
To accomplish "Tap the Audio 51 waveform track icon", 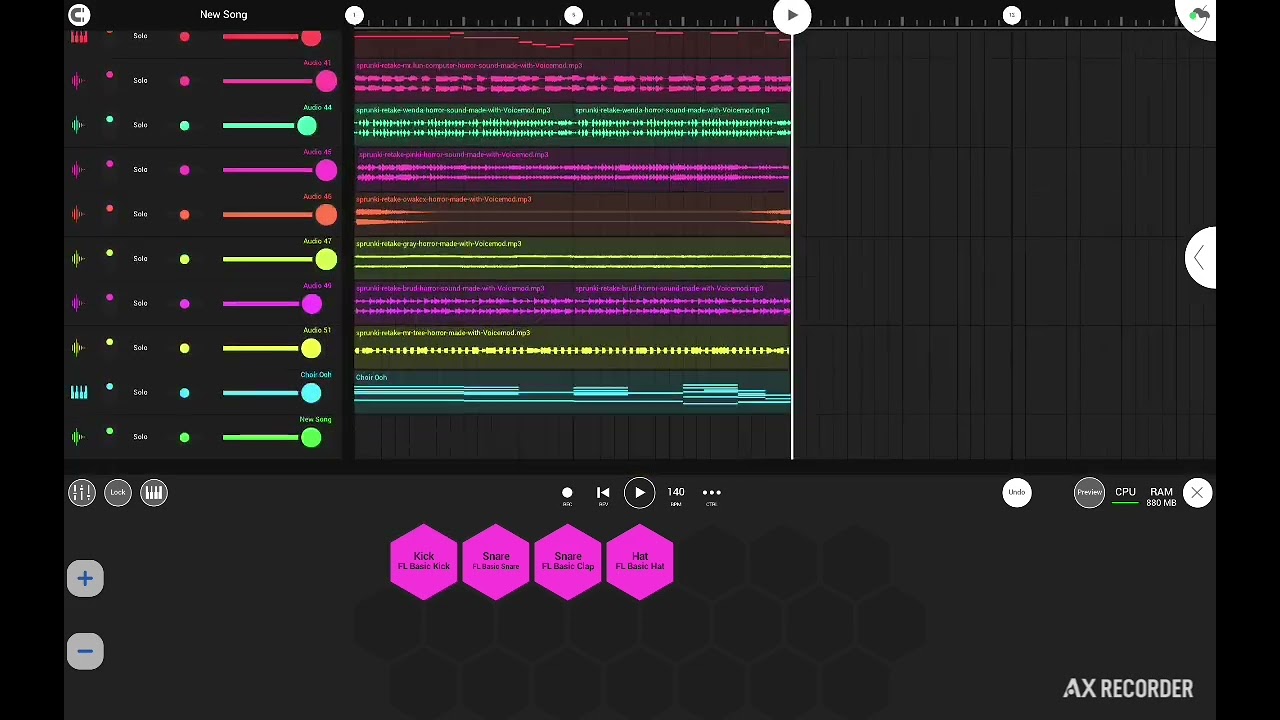I will [79, 348].
